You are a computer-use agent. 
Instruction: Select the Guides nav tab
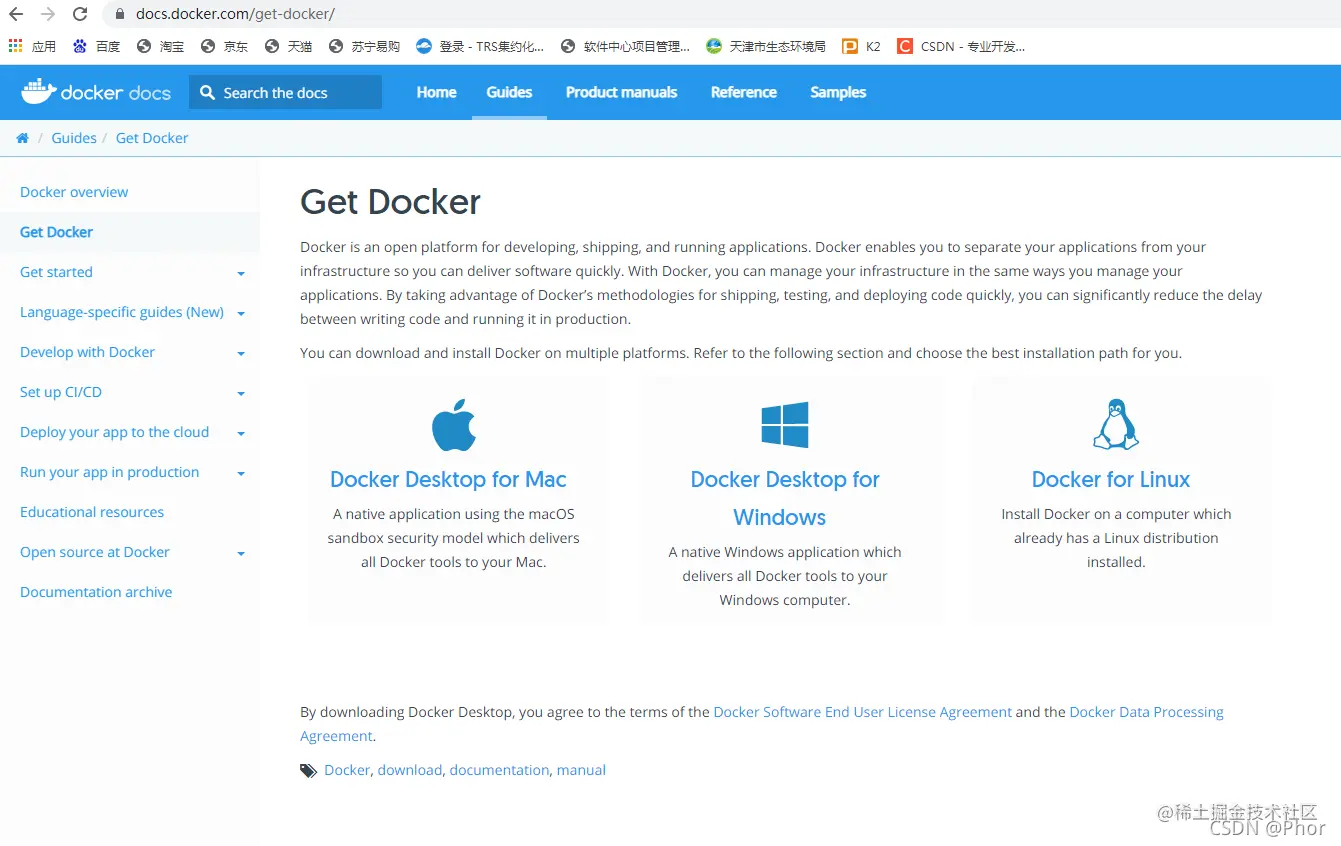tap(509, 92)
